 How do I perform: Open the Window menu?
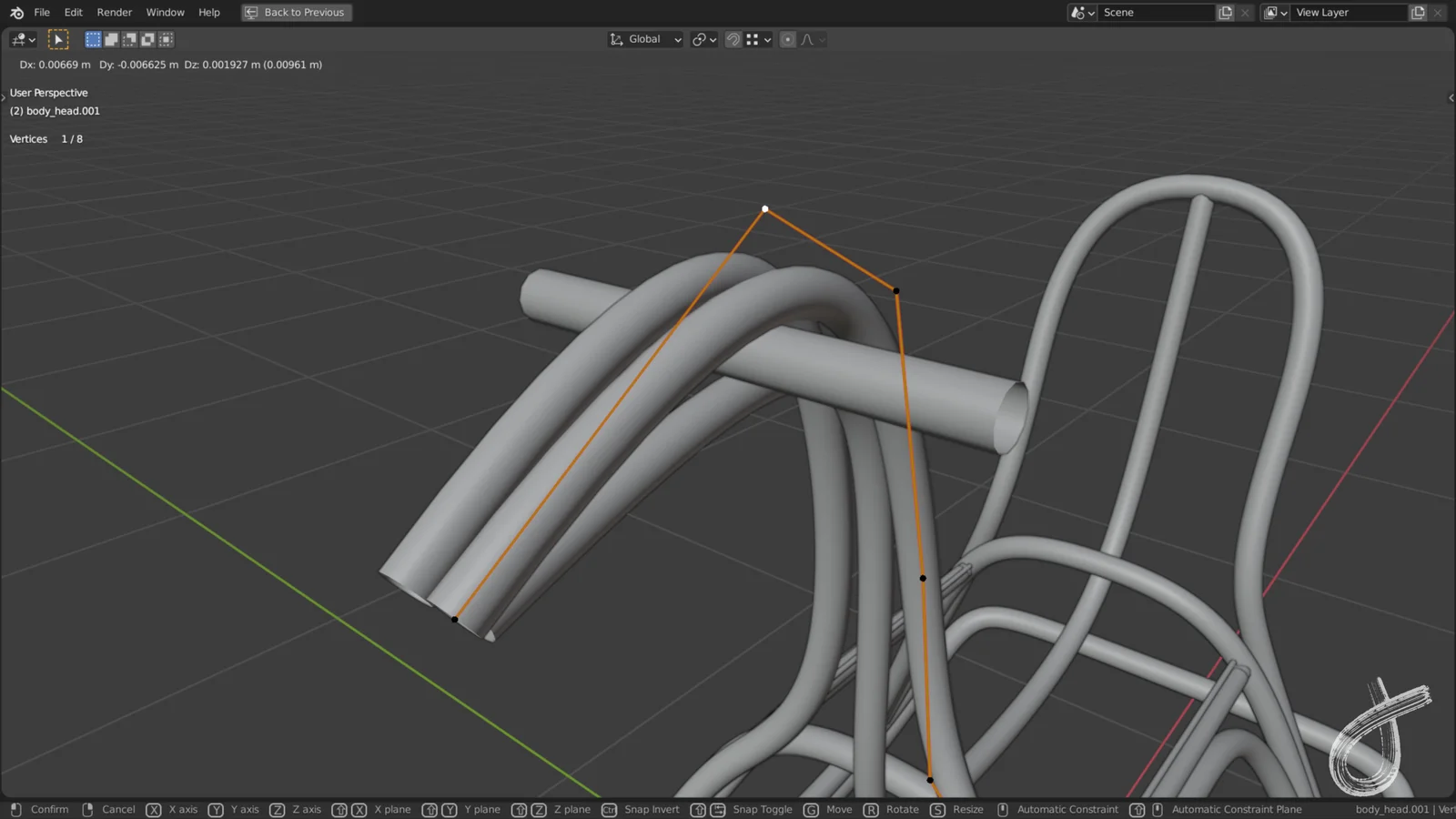165,12
